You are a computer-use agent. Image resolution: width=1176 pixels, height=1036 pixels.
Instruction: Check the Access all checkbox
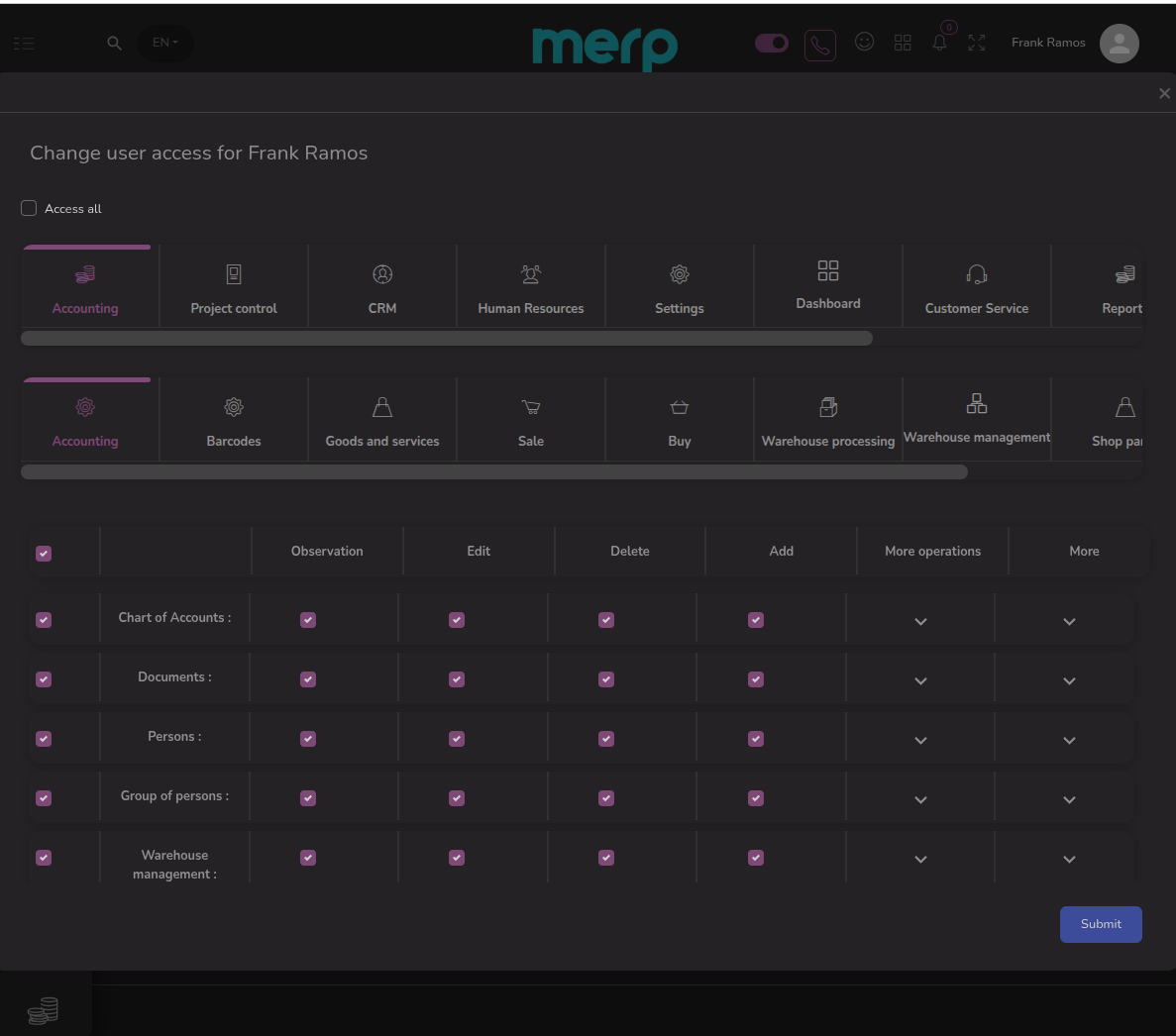[29, 208]
